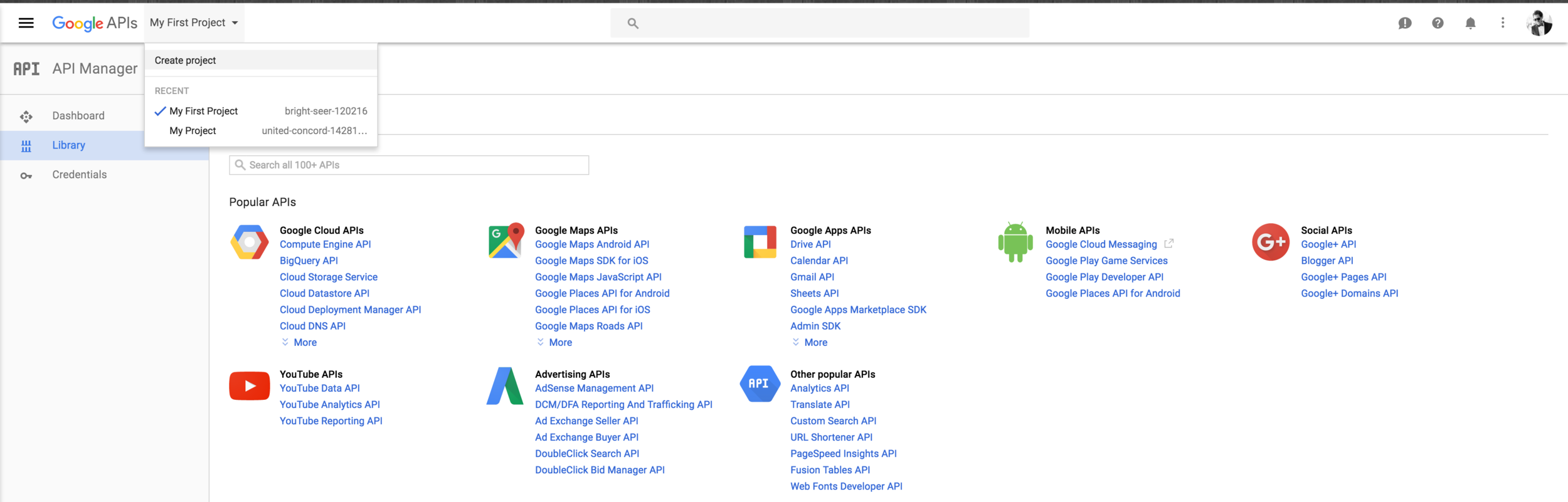Open the Admin SDK link
Screen dimensions: 1568x502
click(x=815, y=326)
